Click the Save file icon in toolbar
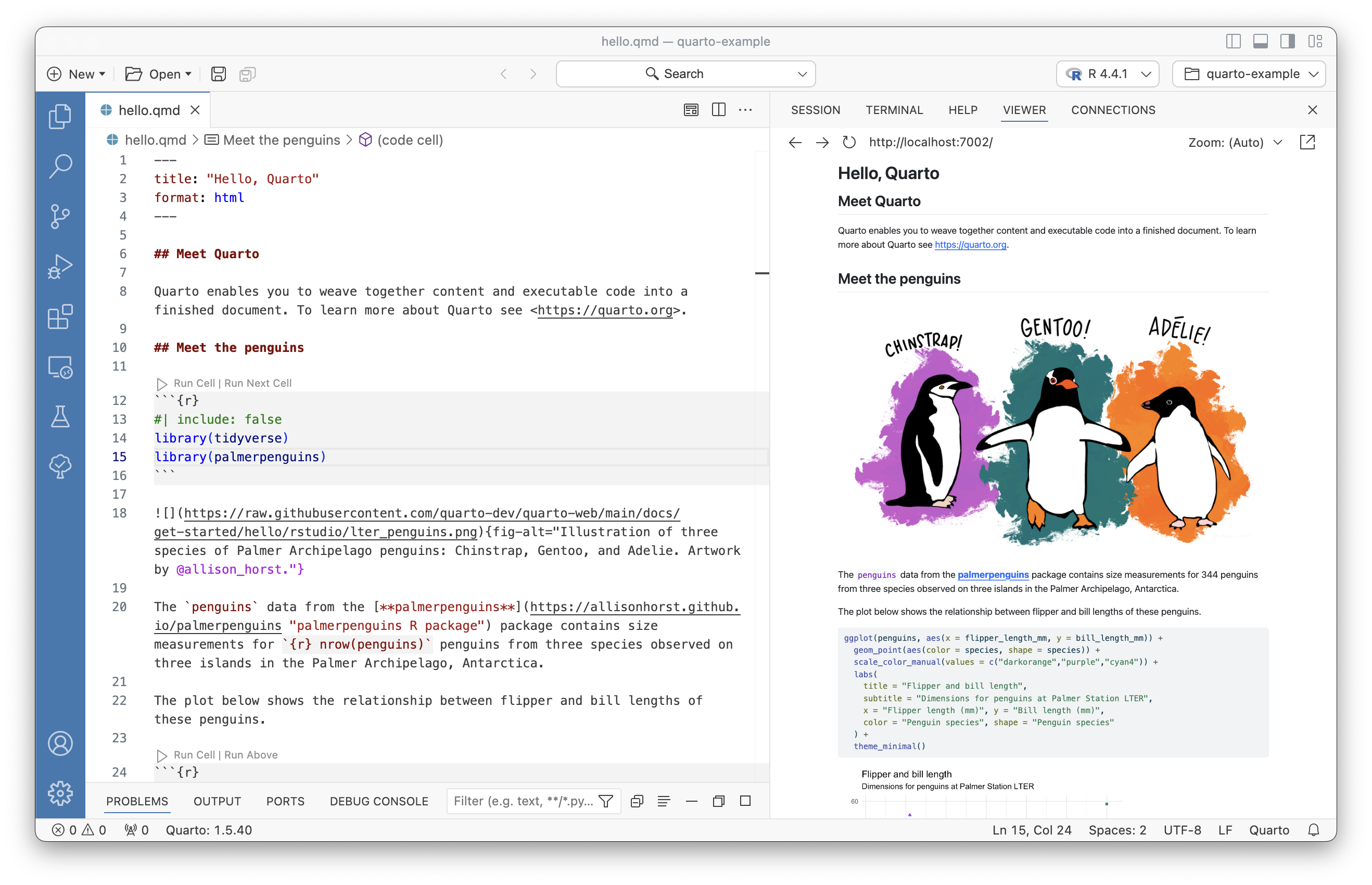Viewport: 1372px width, 885px height. coord(218,74)
